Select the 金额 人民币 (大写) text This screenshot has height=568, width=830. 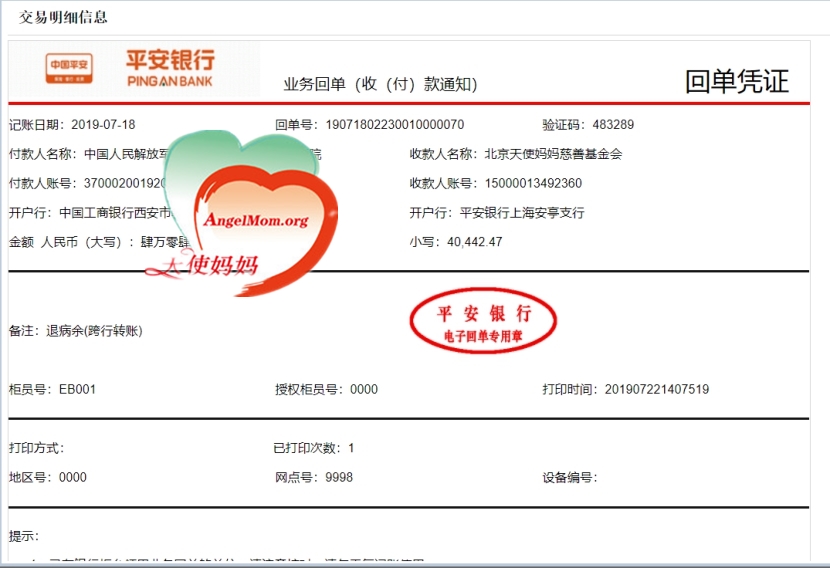98,242
